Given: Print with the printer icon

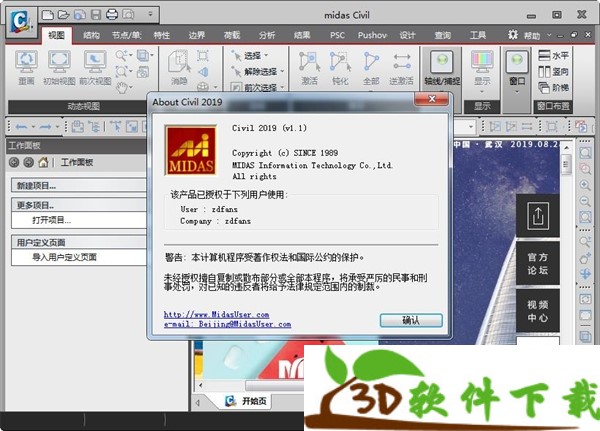Looking at the screenshot, I should [112, 15].
